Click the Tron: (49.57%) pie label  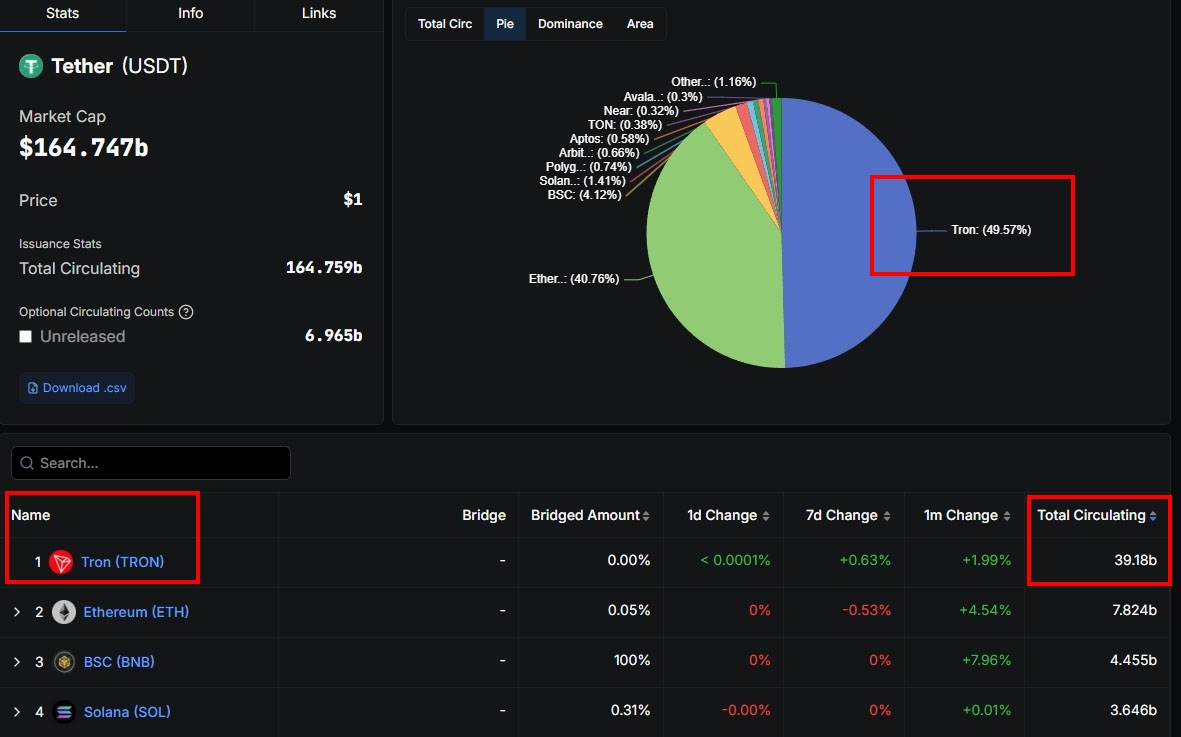[x=991, y=230]
